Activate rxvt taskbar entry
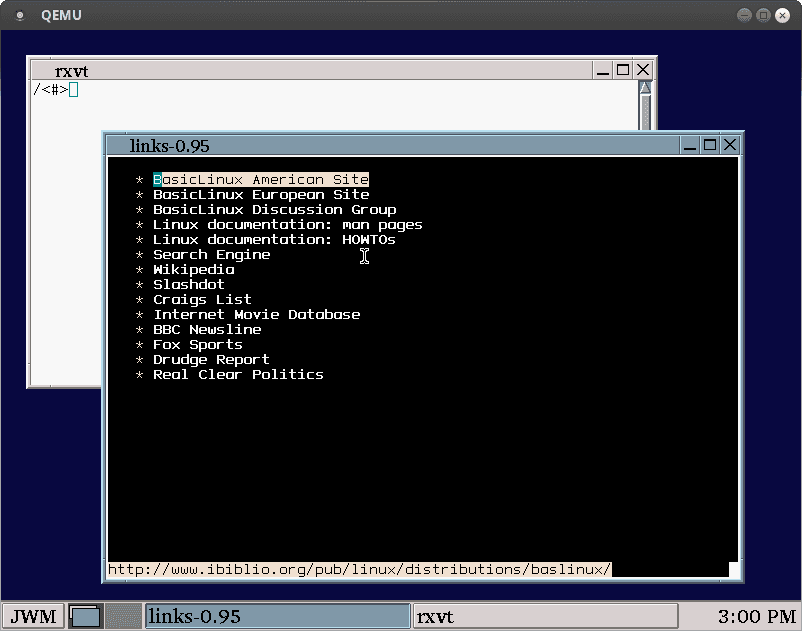This screenshot has height=631, width=802. click(545, 616)
